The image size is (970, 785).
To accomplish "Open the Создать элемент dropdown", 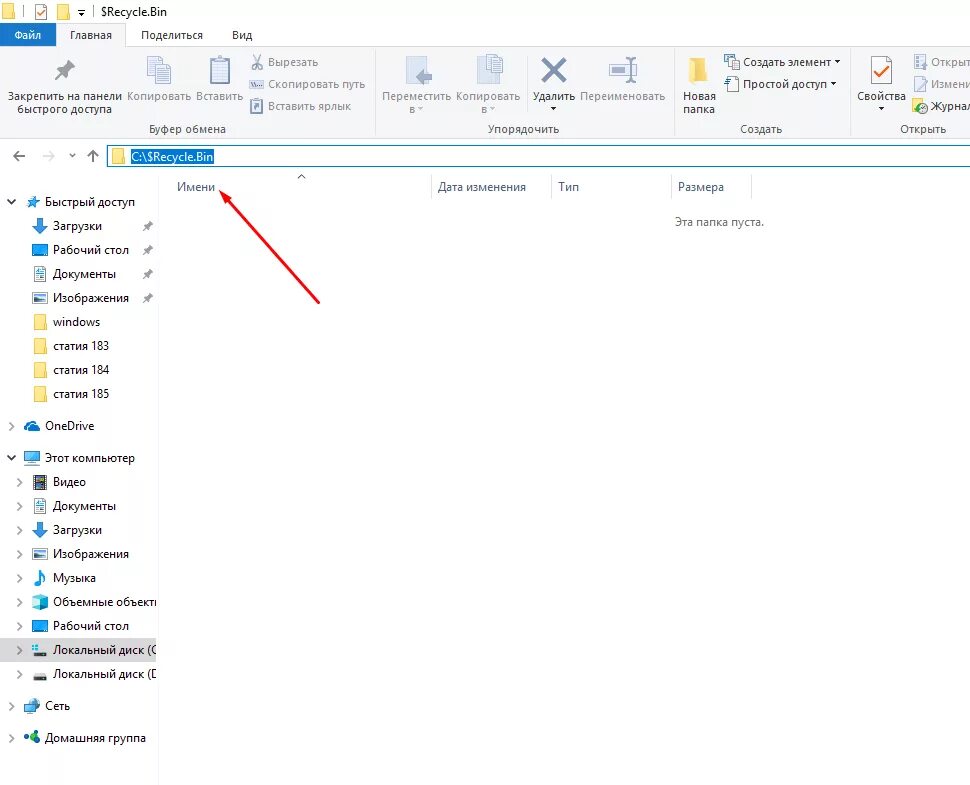I will pos(783,62).
